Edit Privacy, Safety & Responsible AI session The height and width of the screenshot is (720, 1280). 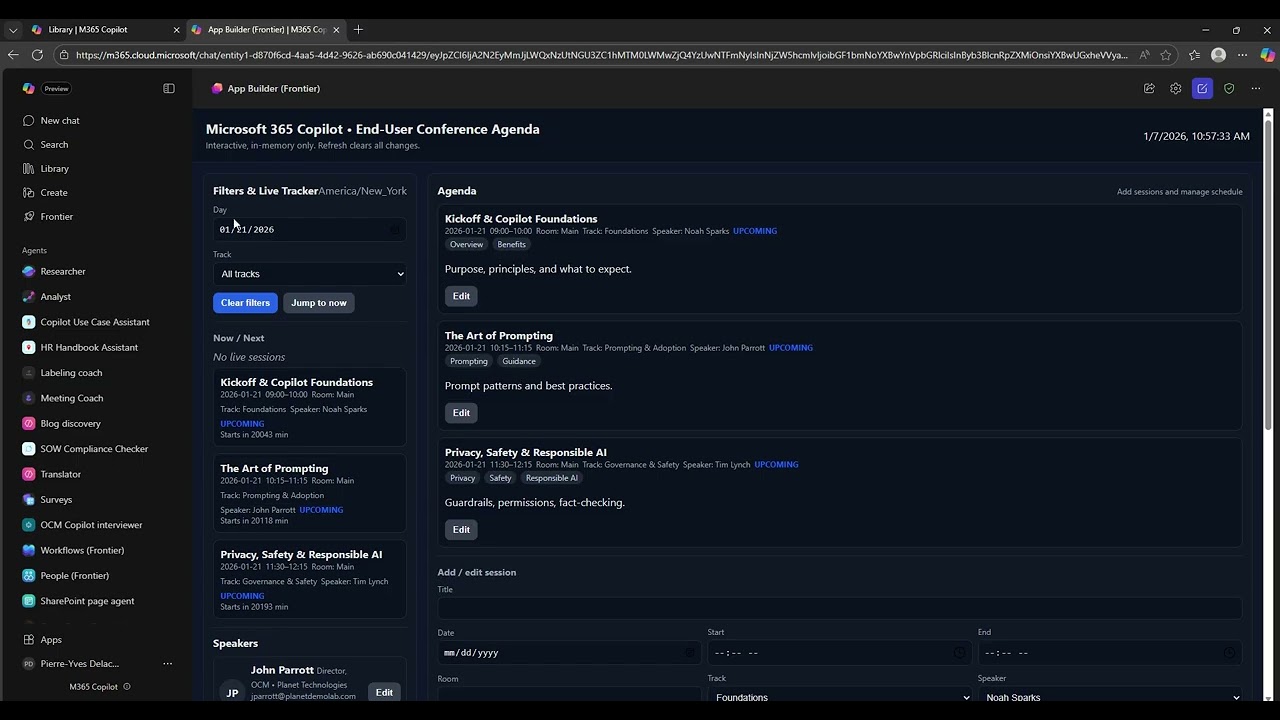(461, 530)
